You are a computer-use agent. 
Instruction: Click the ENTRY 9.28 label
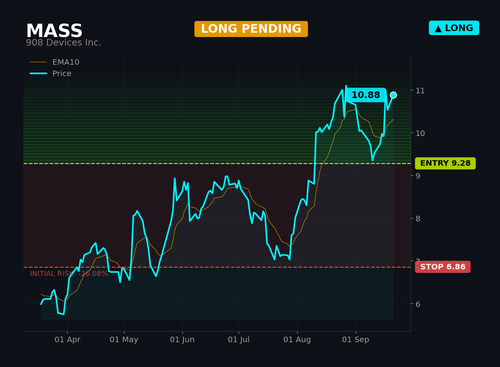(x=445, y=163)
